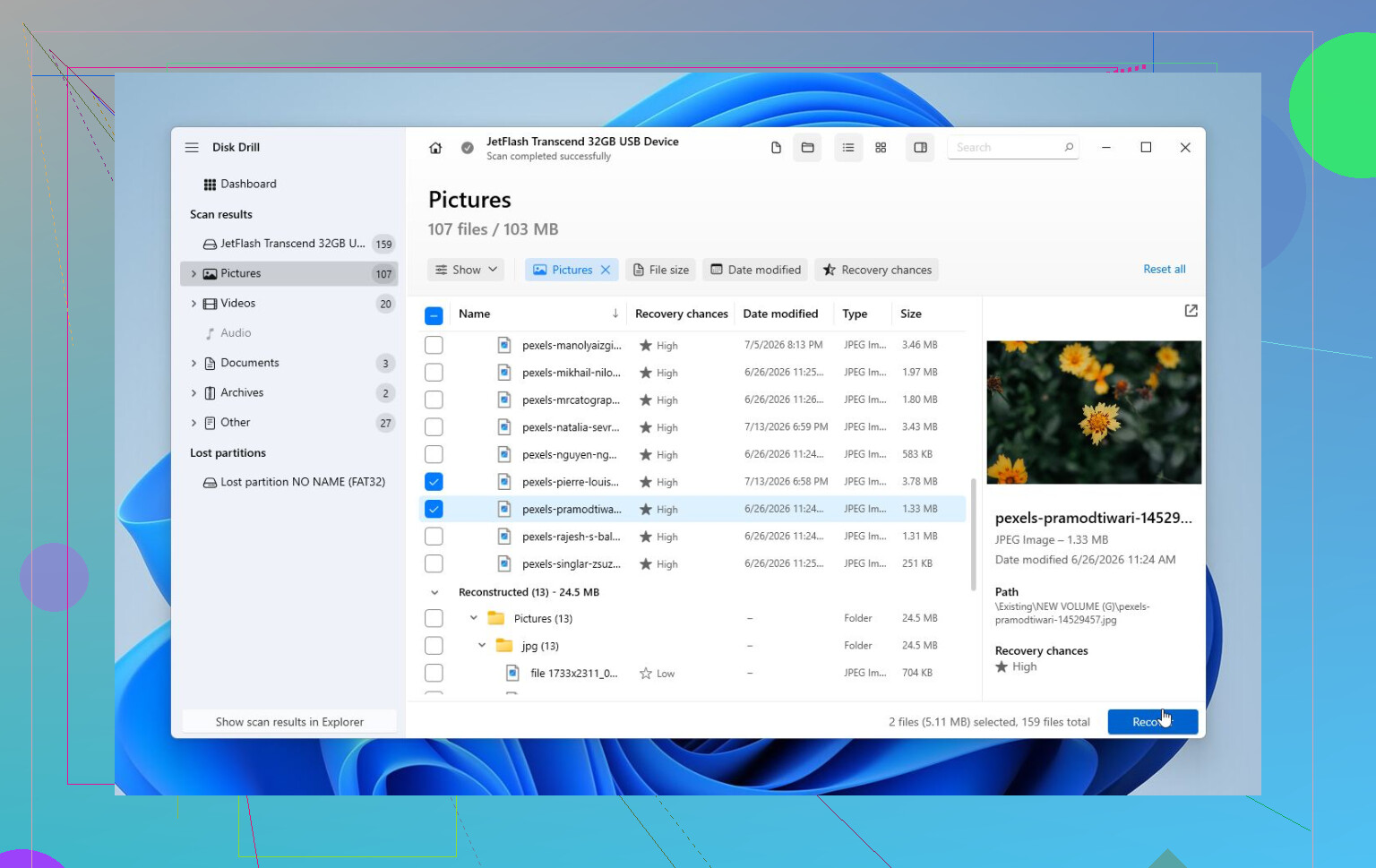Check the pexels-nguyen-ng file checkbox

coord(434,454)
